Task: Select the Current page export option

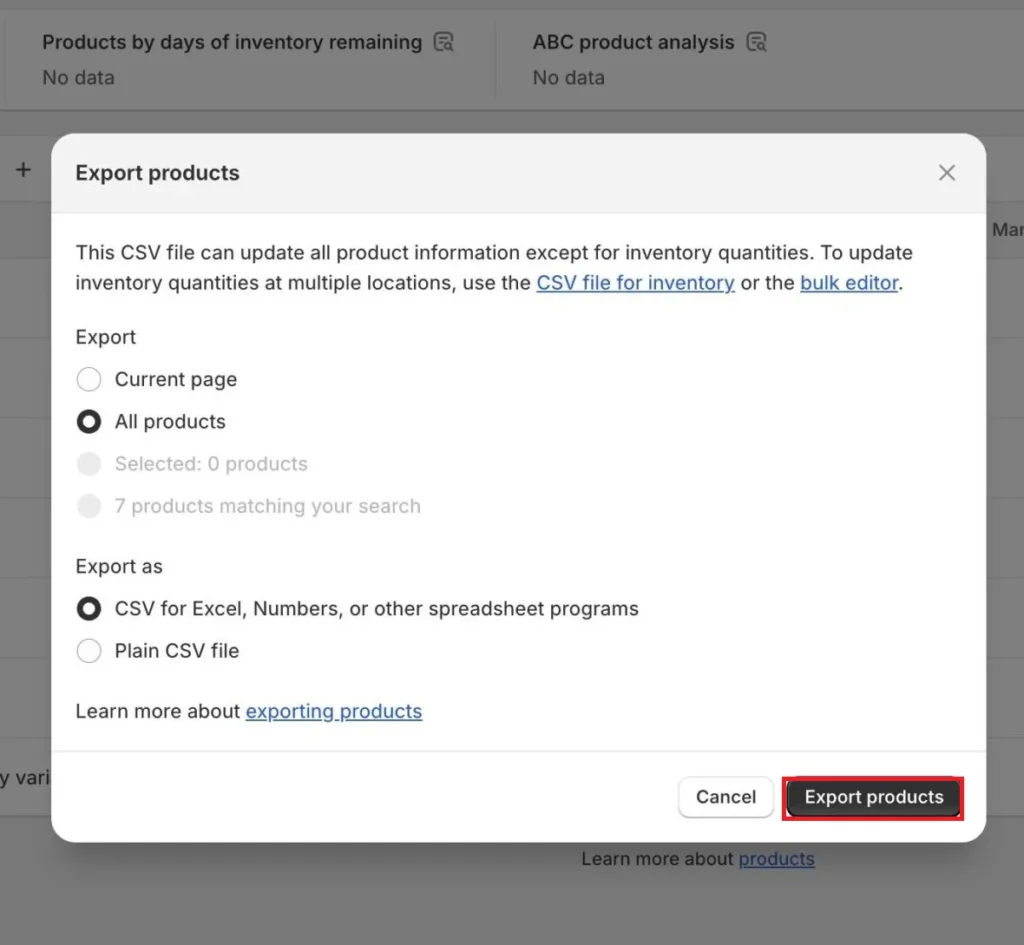Action: pos(89,380)
